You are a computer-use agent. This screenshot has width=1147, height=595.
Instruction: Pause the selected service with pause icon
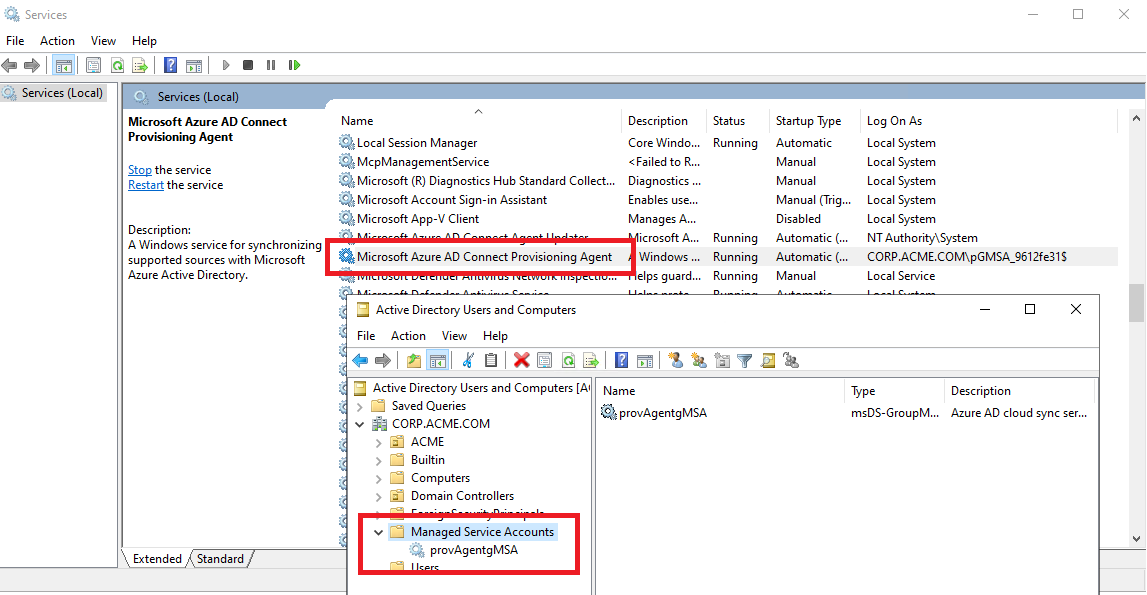point(270,64)
